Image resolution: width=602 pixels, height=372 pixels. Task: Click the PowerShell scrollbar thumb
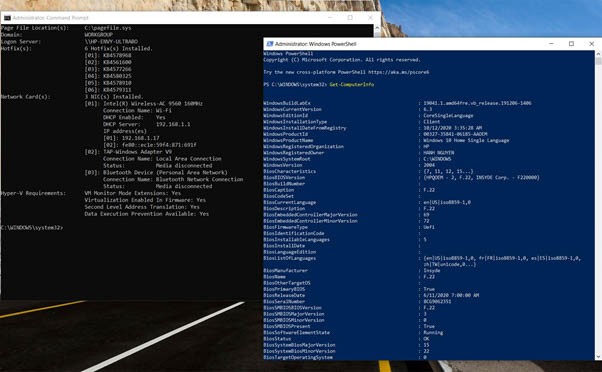[598, 61]
